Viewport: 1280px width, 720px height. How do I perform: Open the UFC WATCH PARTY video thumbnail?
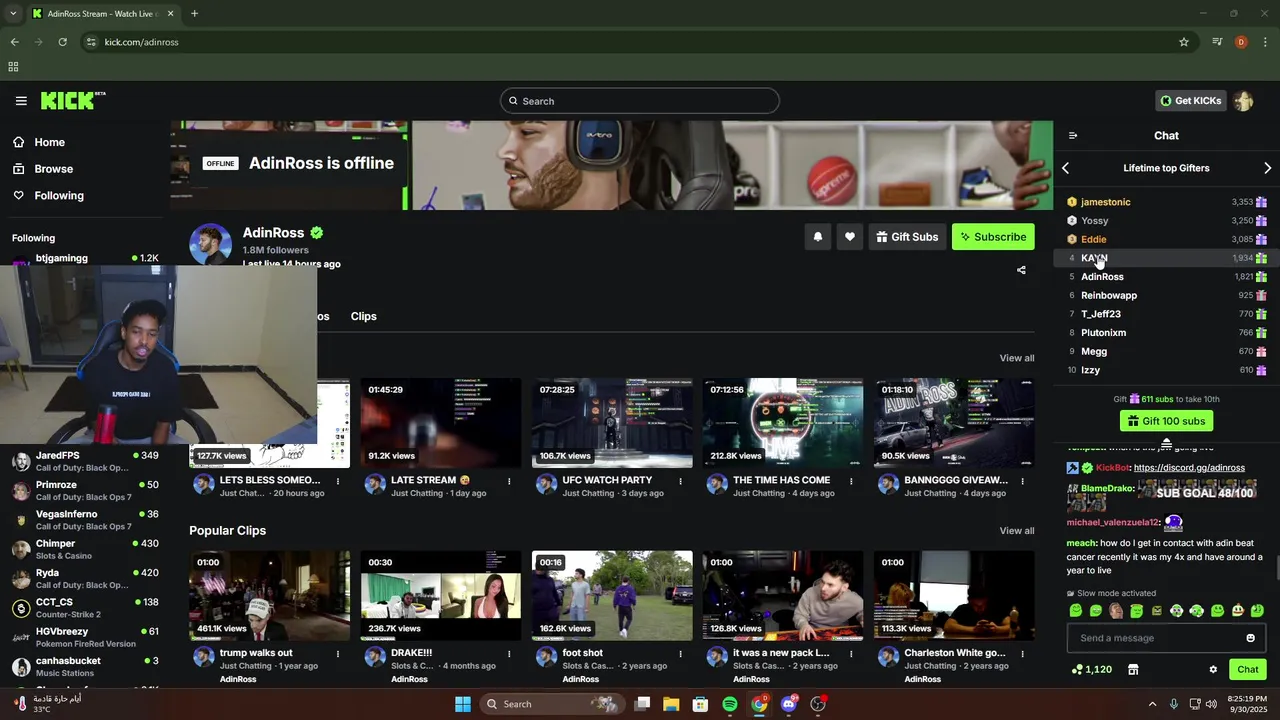click(612, 423)
